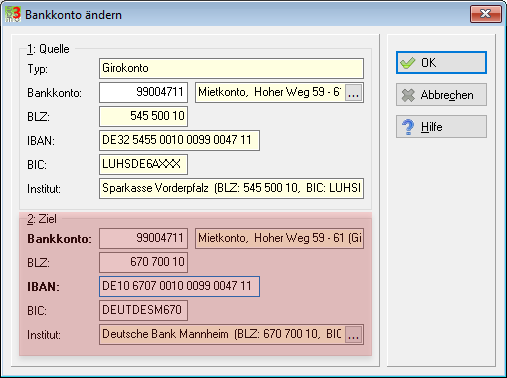This screenshot has height=378, width=507.
Task: Close the Bankkonto ändern dialog
Action: click(486, 14)
